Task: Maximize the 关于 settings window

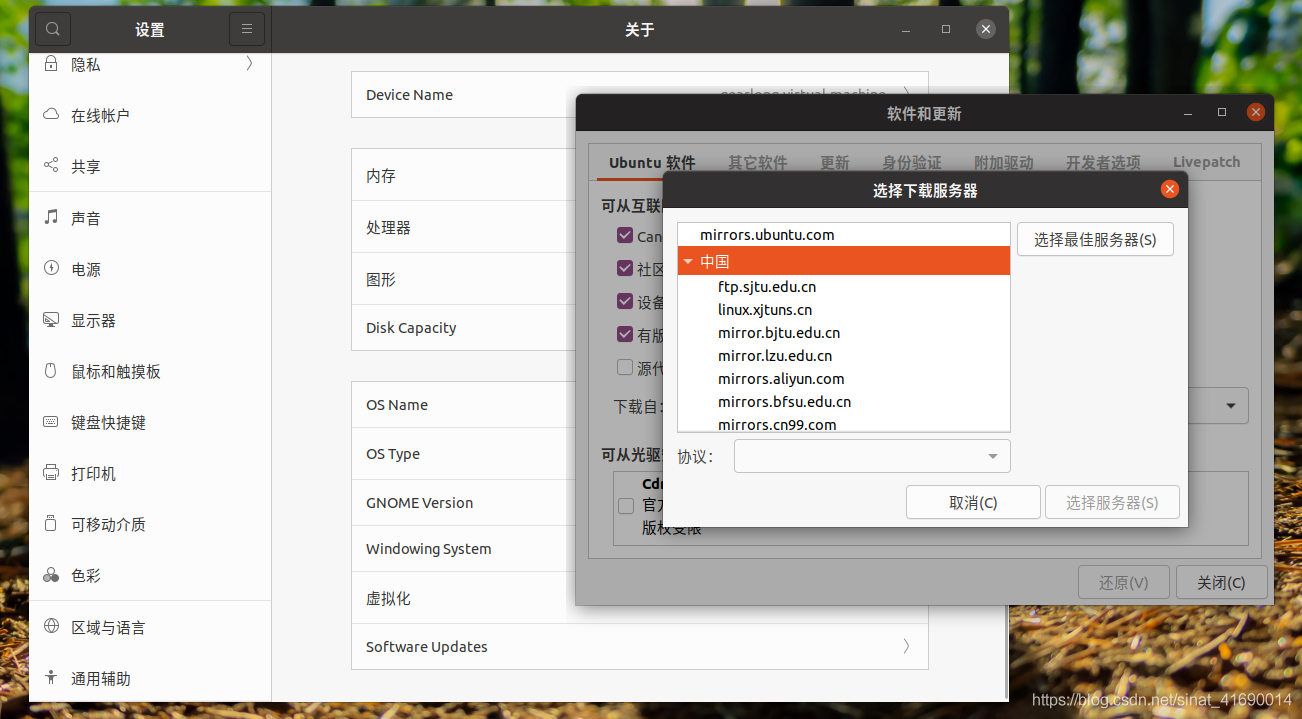Action: pos(946,29)
